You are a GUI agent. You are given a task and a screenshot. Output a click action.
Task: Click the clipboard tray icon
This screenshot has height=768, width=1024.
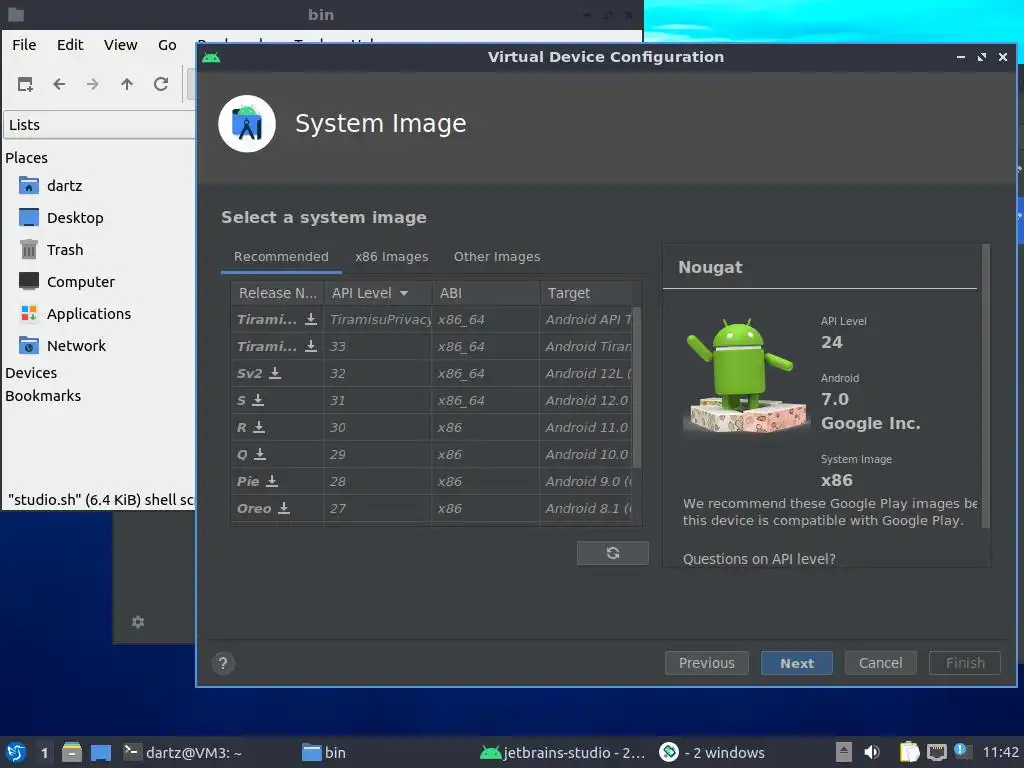tap(908, 752)
